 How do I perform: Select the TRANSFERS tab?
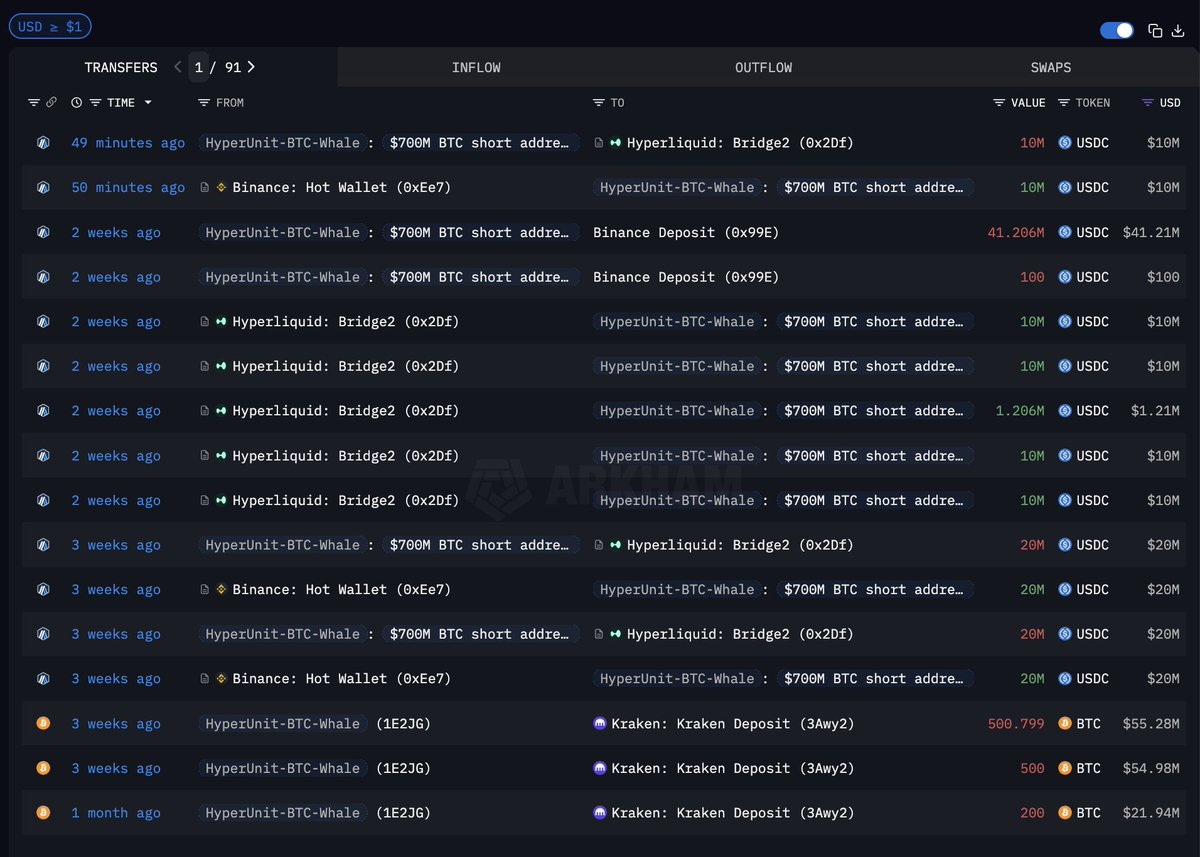coord(121,68)
